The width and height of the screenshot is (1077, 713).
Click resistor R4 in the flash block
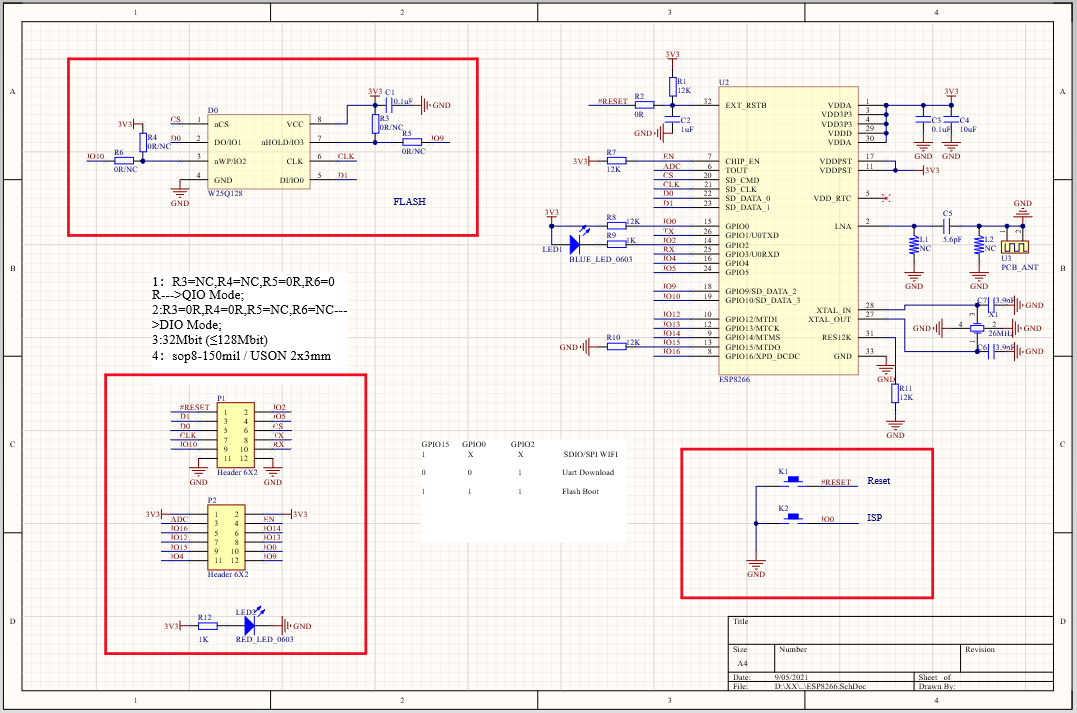coord(143,142)
